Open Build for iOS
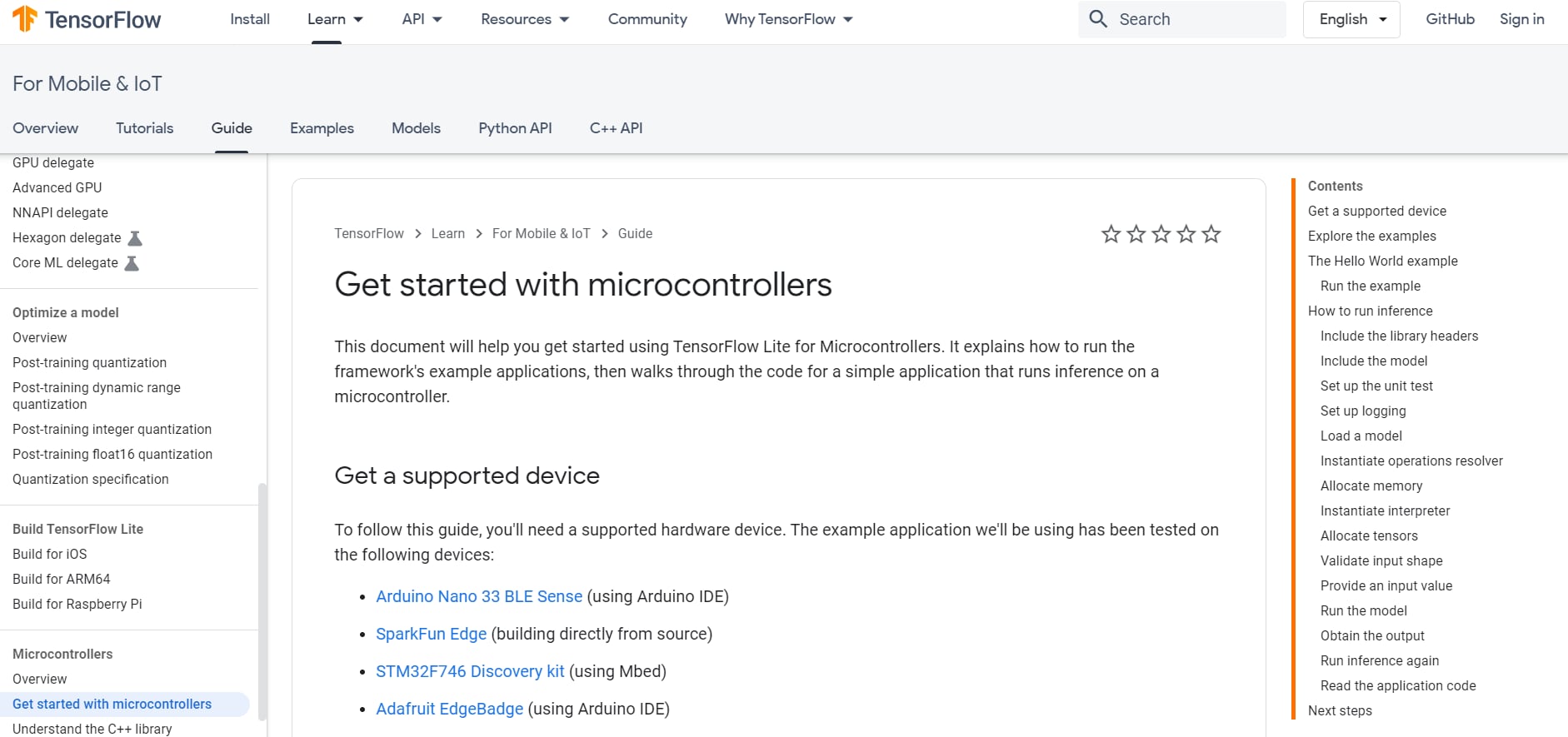Image resolution: width=1568 pixels, height=737 pixels. click(49, 554)
